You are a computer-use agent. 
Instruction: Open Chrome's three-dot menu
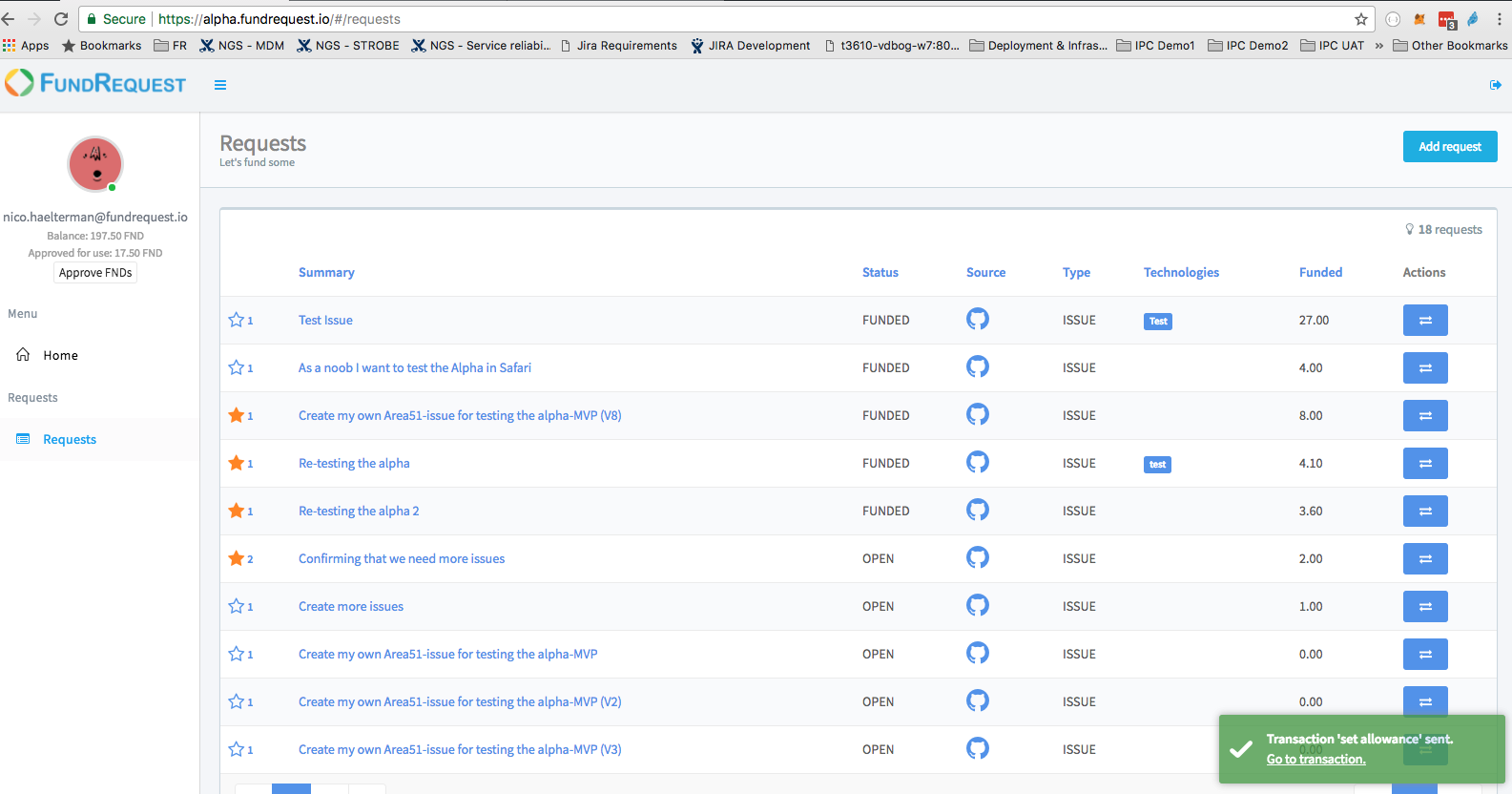tap(1499, 19)
